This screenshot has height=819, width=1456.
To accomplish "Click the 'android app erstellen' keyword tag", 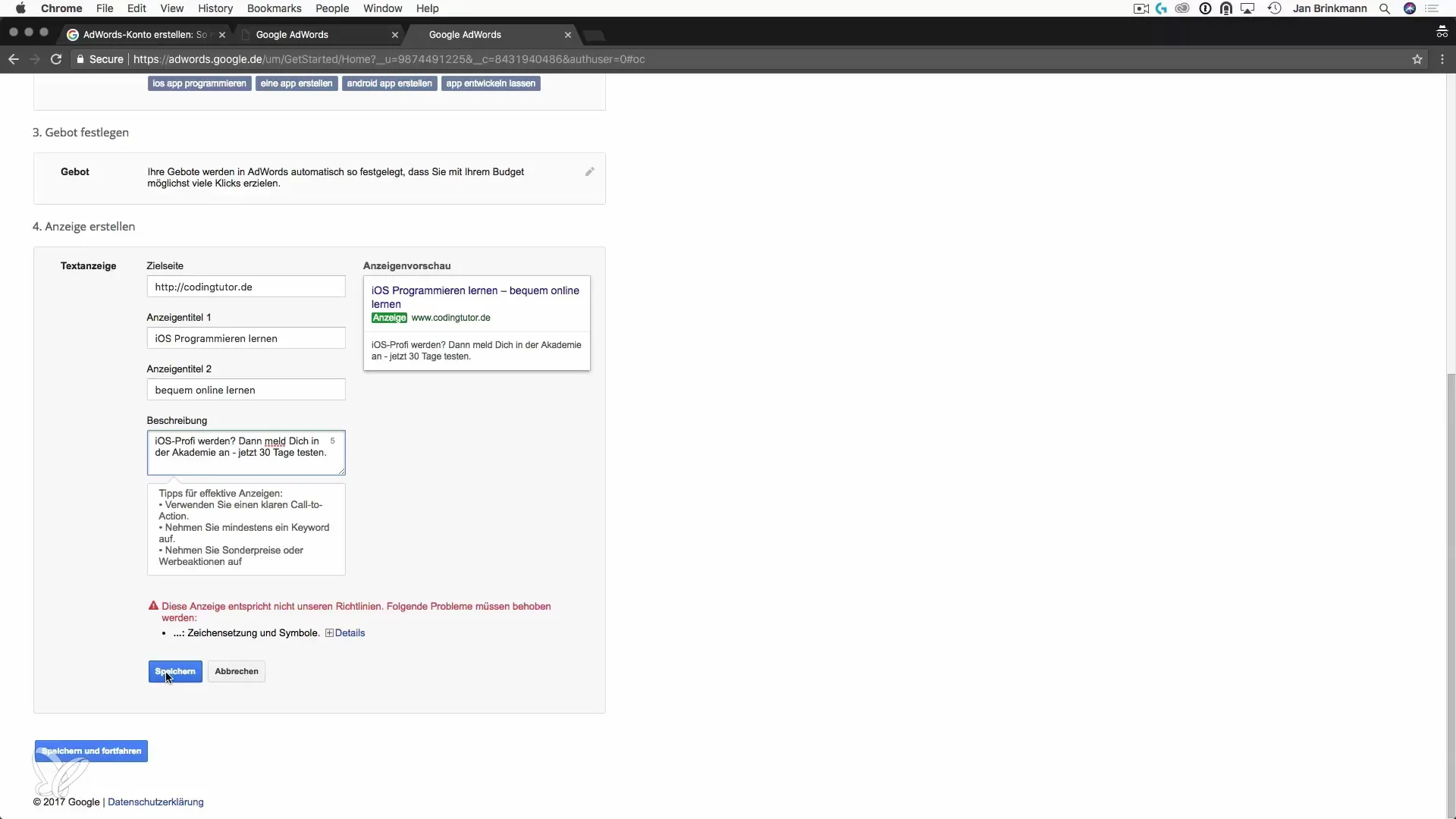I will tap(390, 83).
